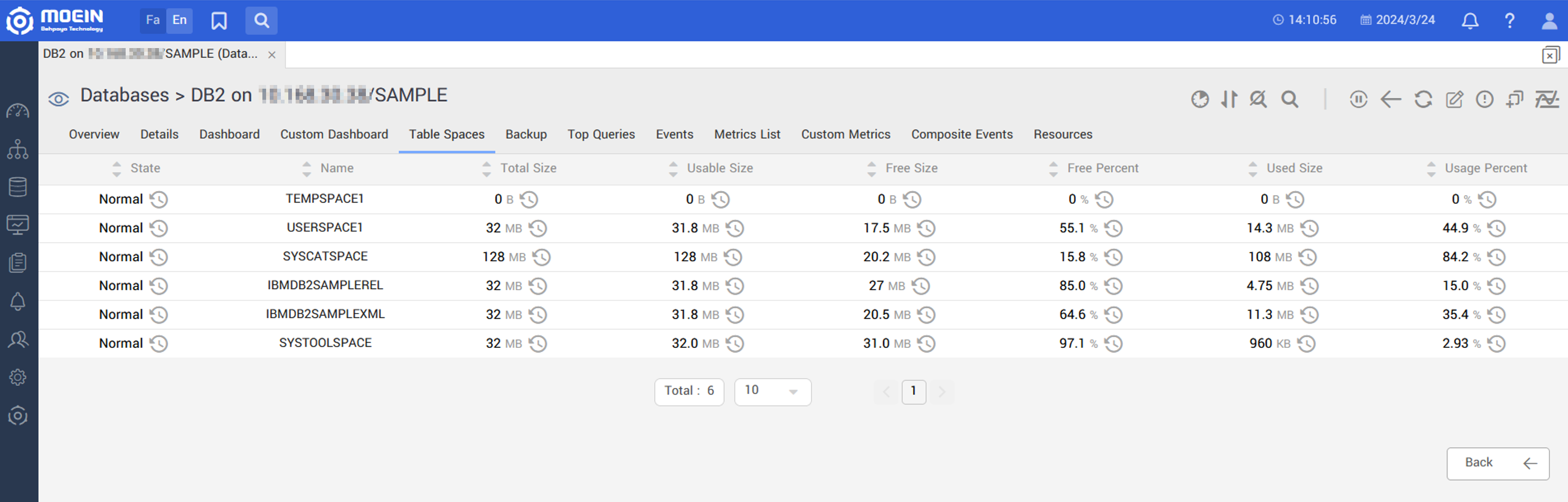
Task: Open the Top Queries tab
Action: (601, 135)
